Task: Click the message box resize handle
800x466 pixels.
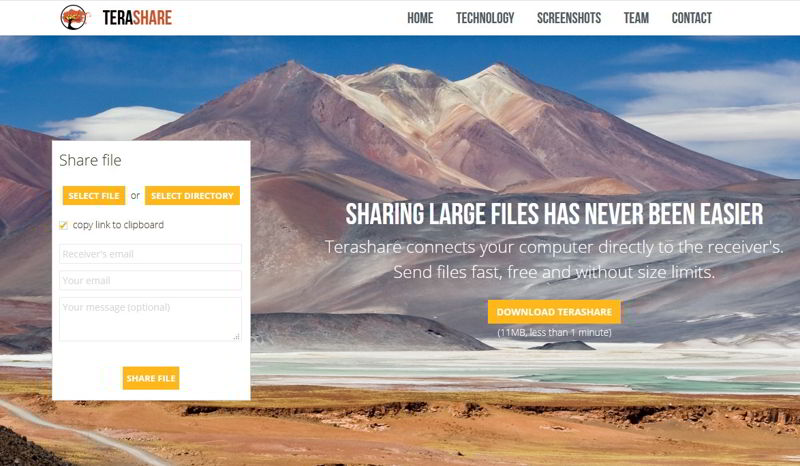Action: [237, 336]
